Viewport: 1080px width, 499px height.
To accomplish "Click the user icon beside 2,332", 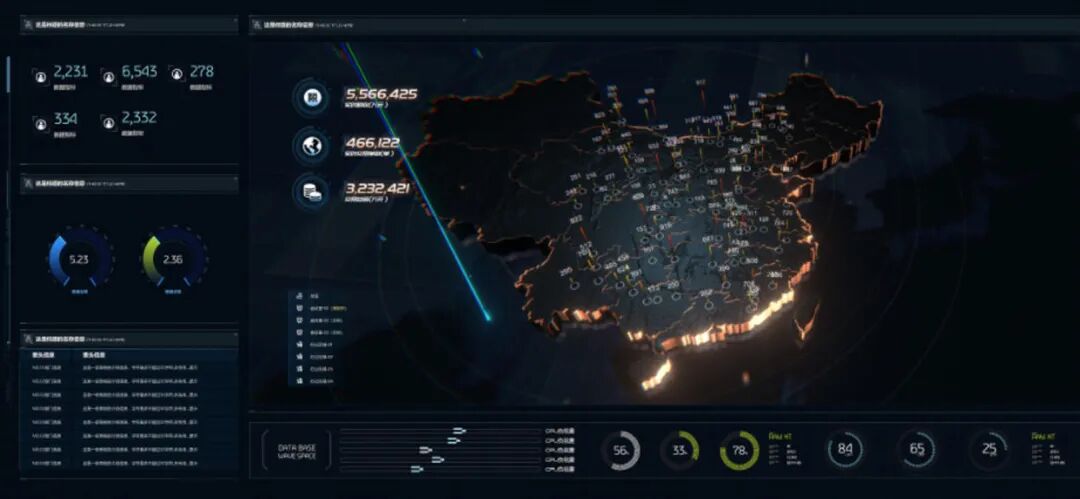I will pos(108,123).
